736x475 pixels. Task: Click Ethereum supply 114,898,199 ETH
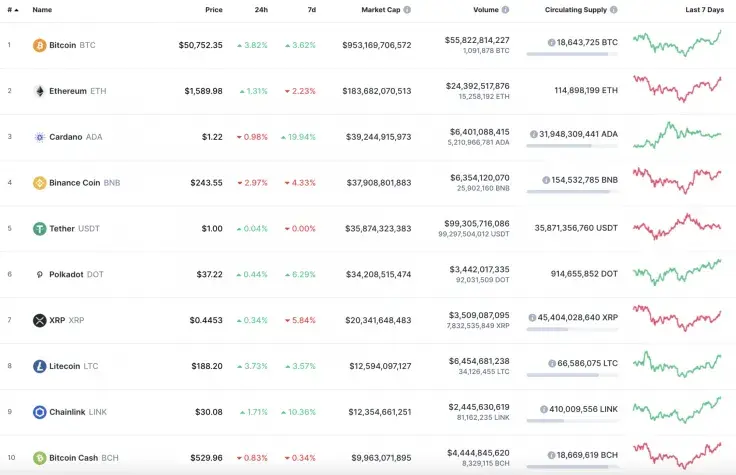point(586,91)
